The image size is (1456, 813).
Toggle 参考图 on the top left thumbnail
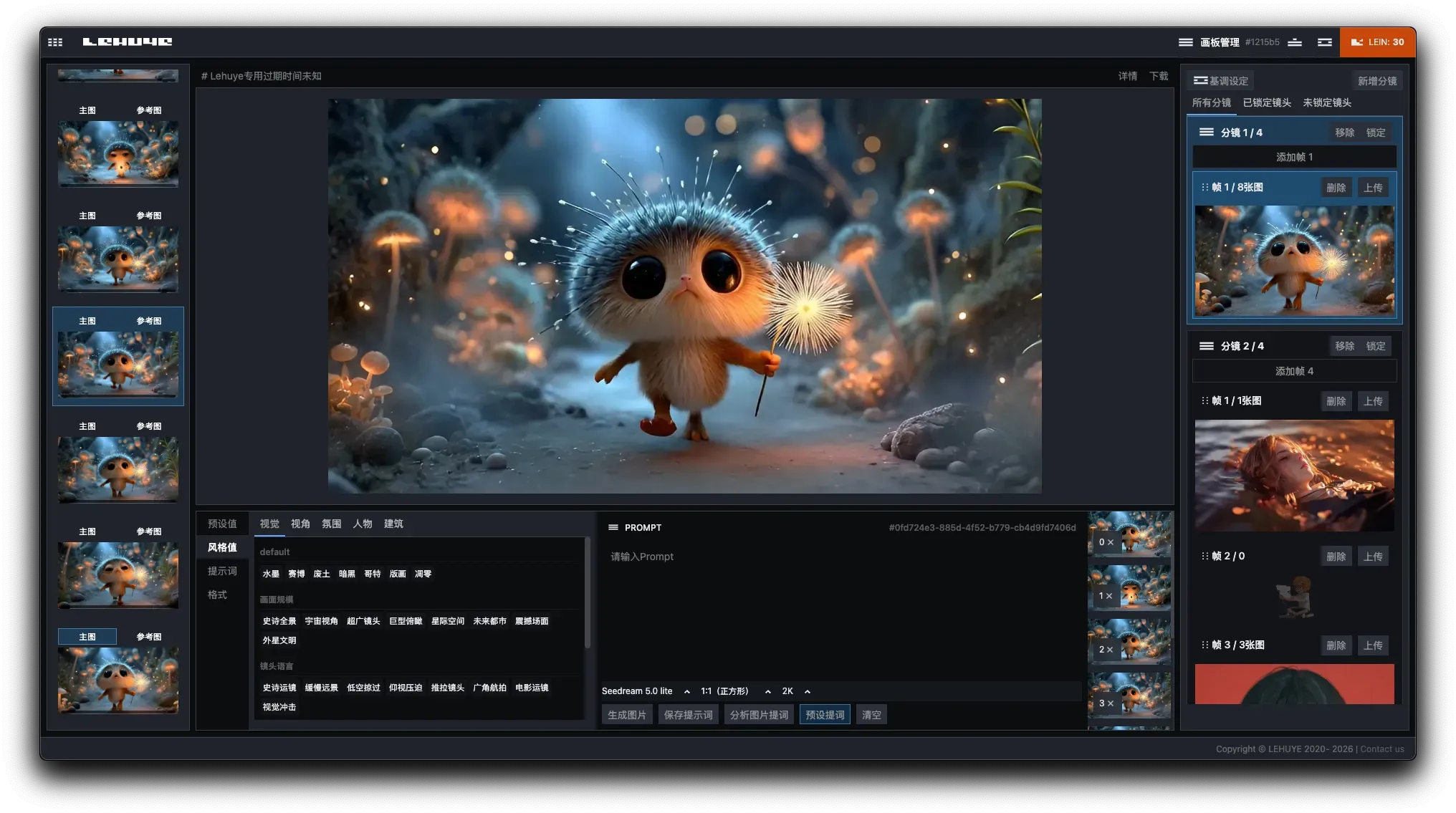pos(149,110)
